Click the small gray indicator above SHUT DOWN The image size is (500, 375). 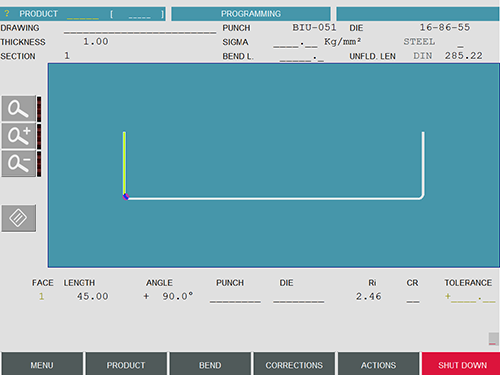point(493,339)
